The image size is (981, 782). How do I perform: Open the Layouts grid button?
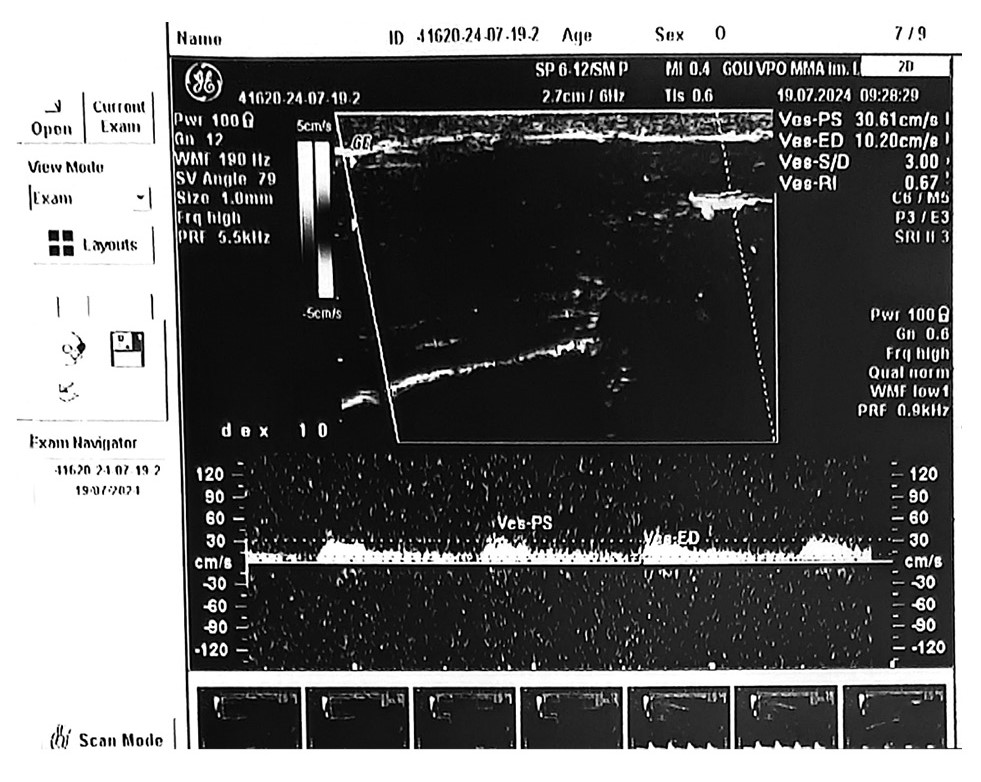pyautogui.click(x=92, y=243)
